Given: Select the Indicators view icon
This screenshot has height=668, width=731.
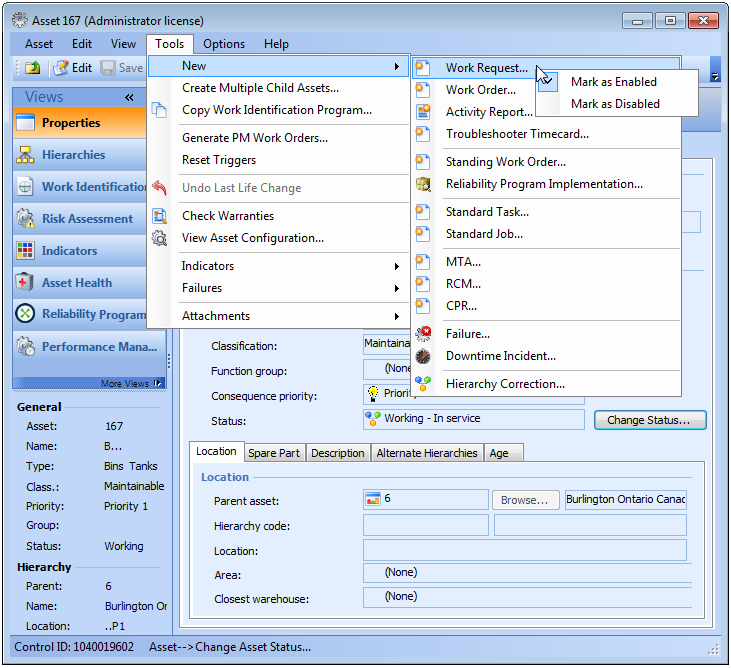Looking at the screenshot, I should [x=26, y=251].
